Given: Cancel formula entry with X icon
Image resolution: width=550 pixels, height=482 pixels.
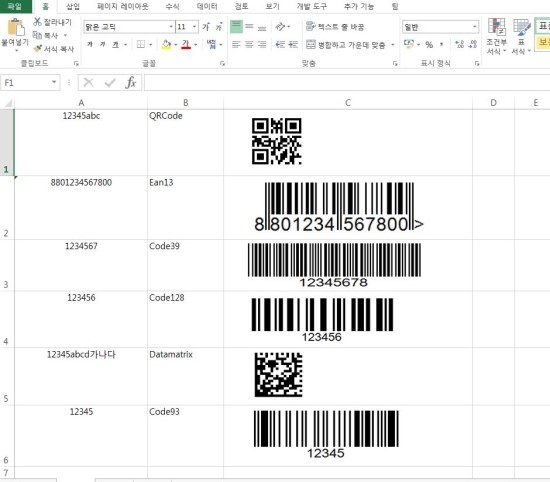Looking at the screenshot, I should point(89,82).
